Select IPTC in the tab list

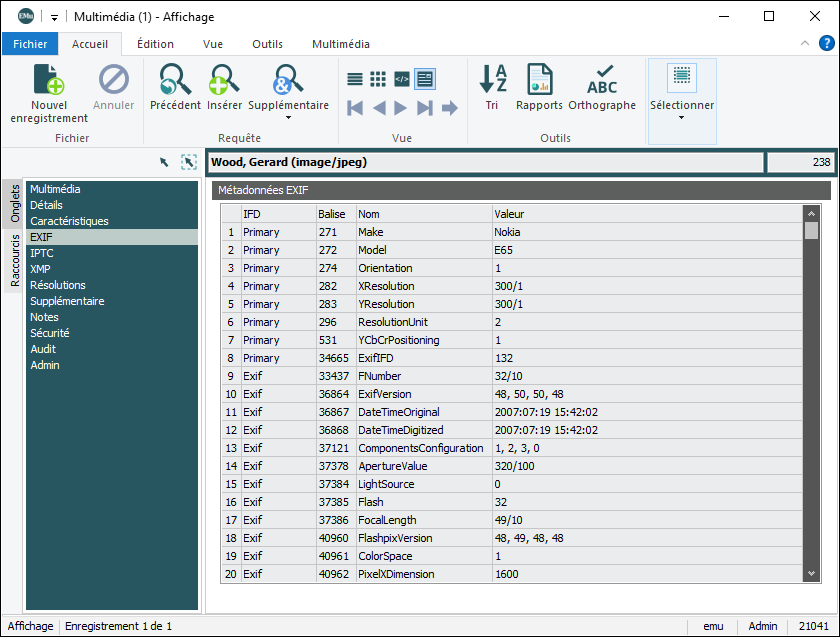(x=42, y=253)
